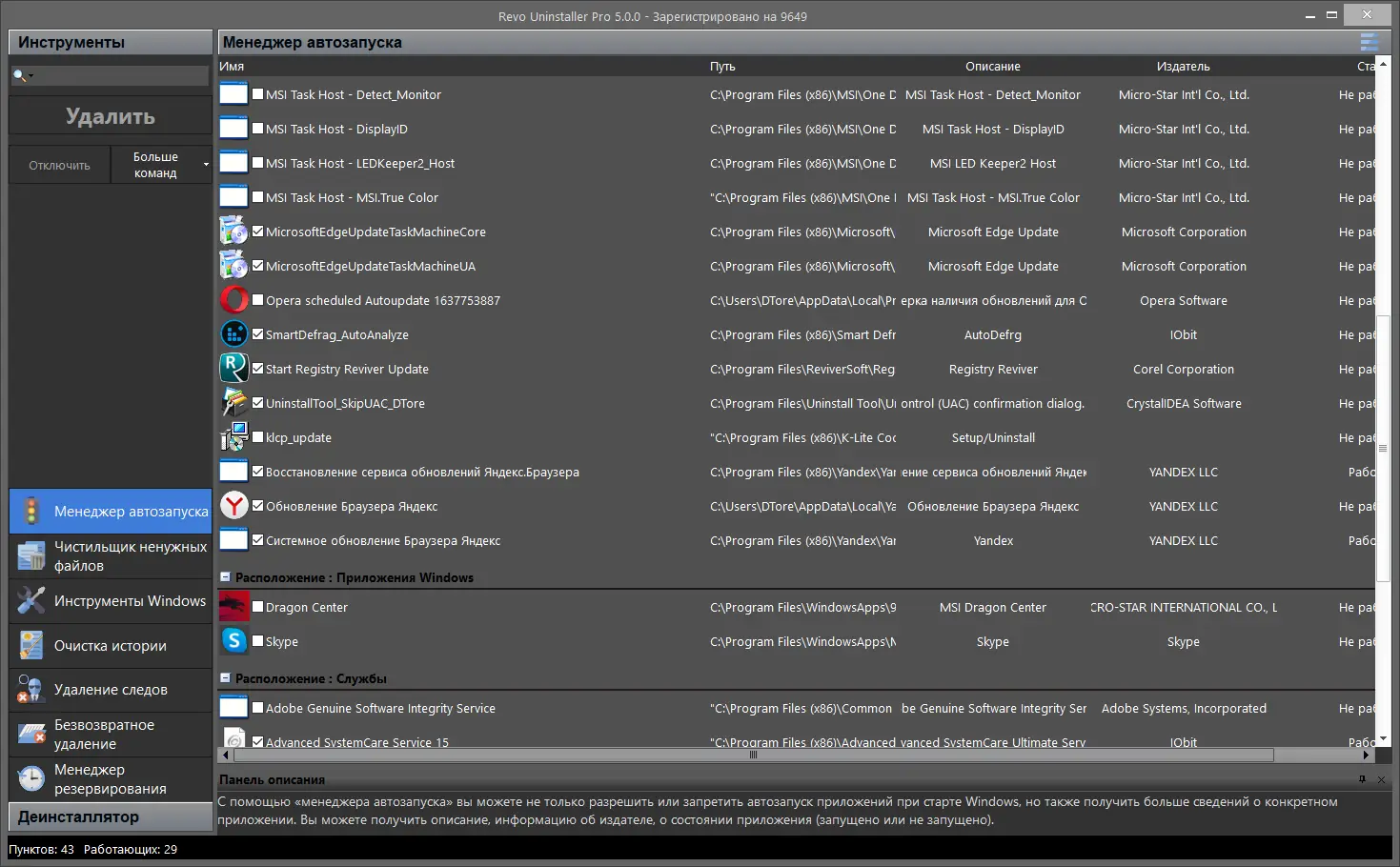Image resolution: width=1400 pixels, height=867 pixels.
Task: Click the magnifier icon in the search field
Action: click(20, 74)
